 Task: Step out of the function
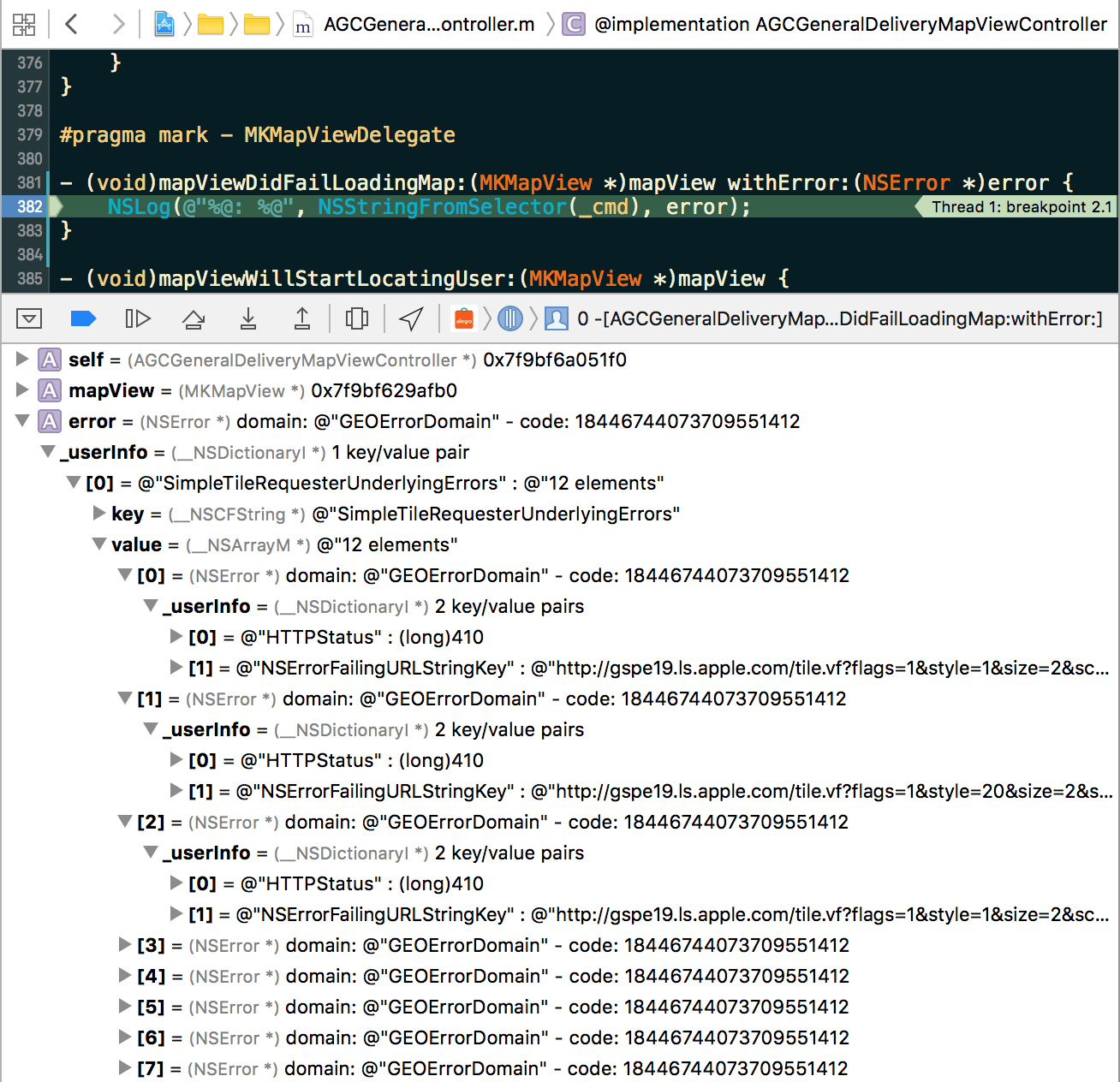tap(302, 319)
